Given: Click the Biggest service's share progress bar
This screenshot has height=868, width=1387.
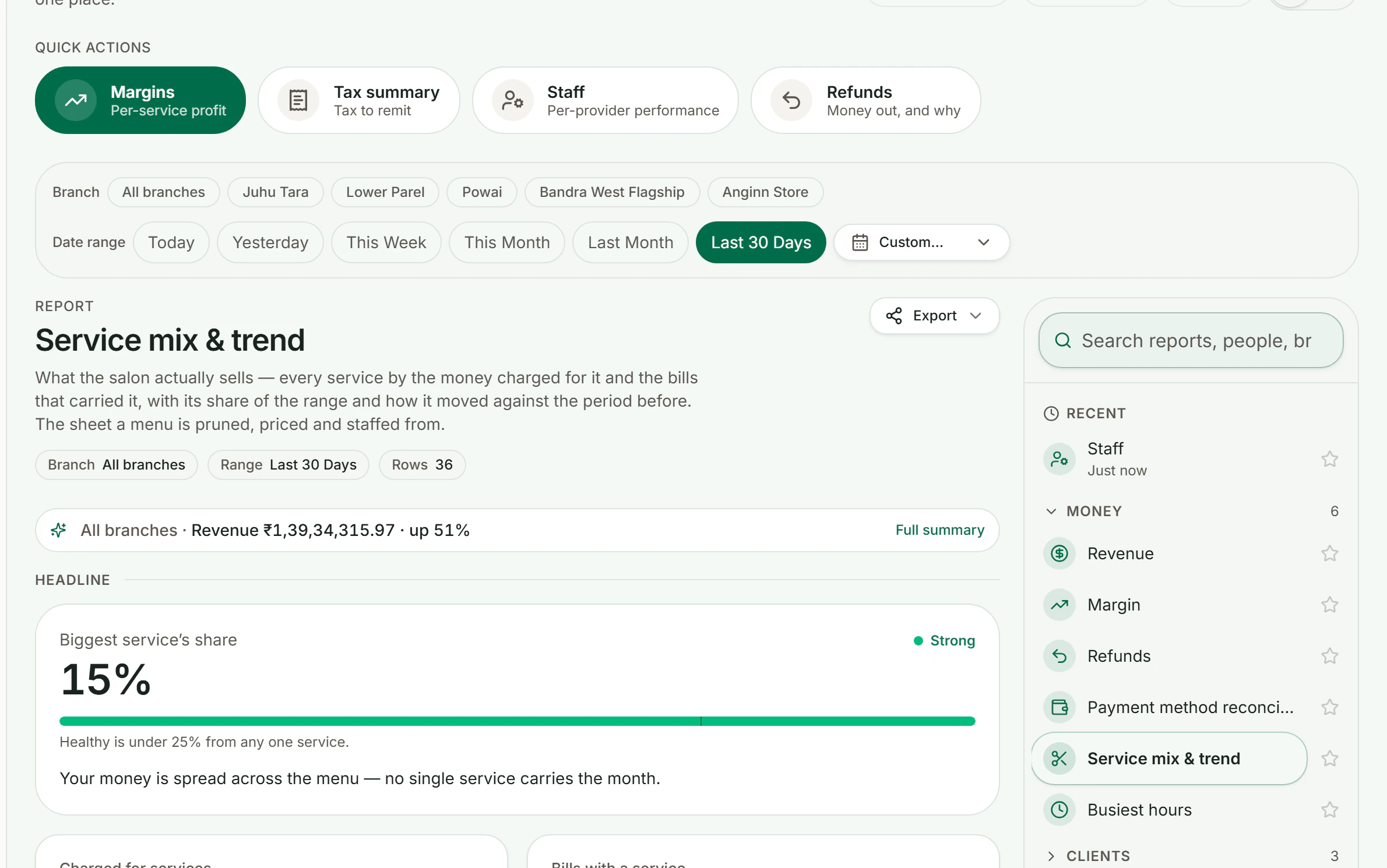Looking at the screenshot, I should click(x=518, y=721).
